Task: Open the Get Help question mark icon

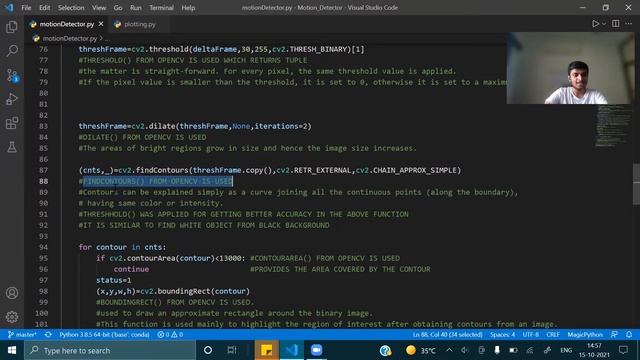Action: 385,350
